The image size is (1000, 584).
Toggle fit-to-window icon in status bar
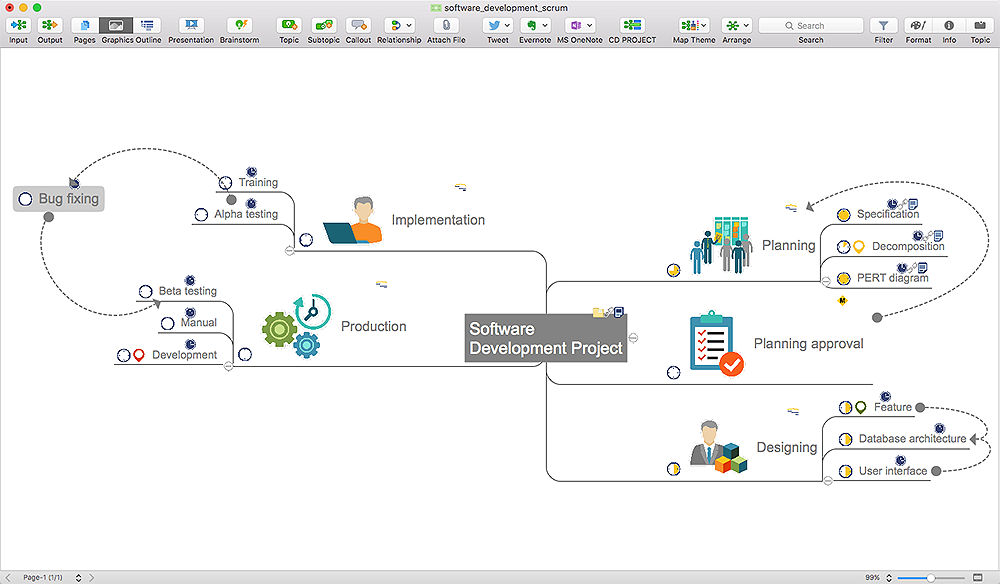978,578
